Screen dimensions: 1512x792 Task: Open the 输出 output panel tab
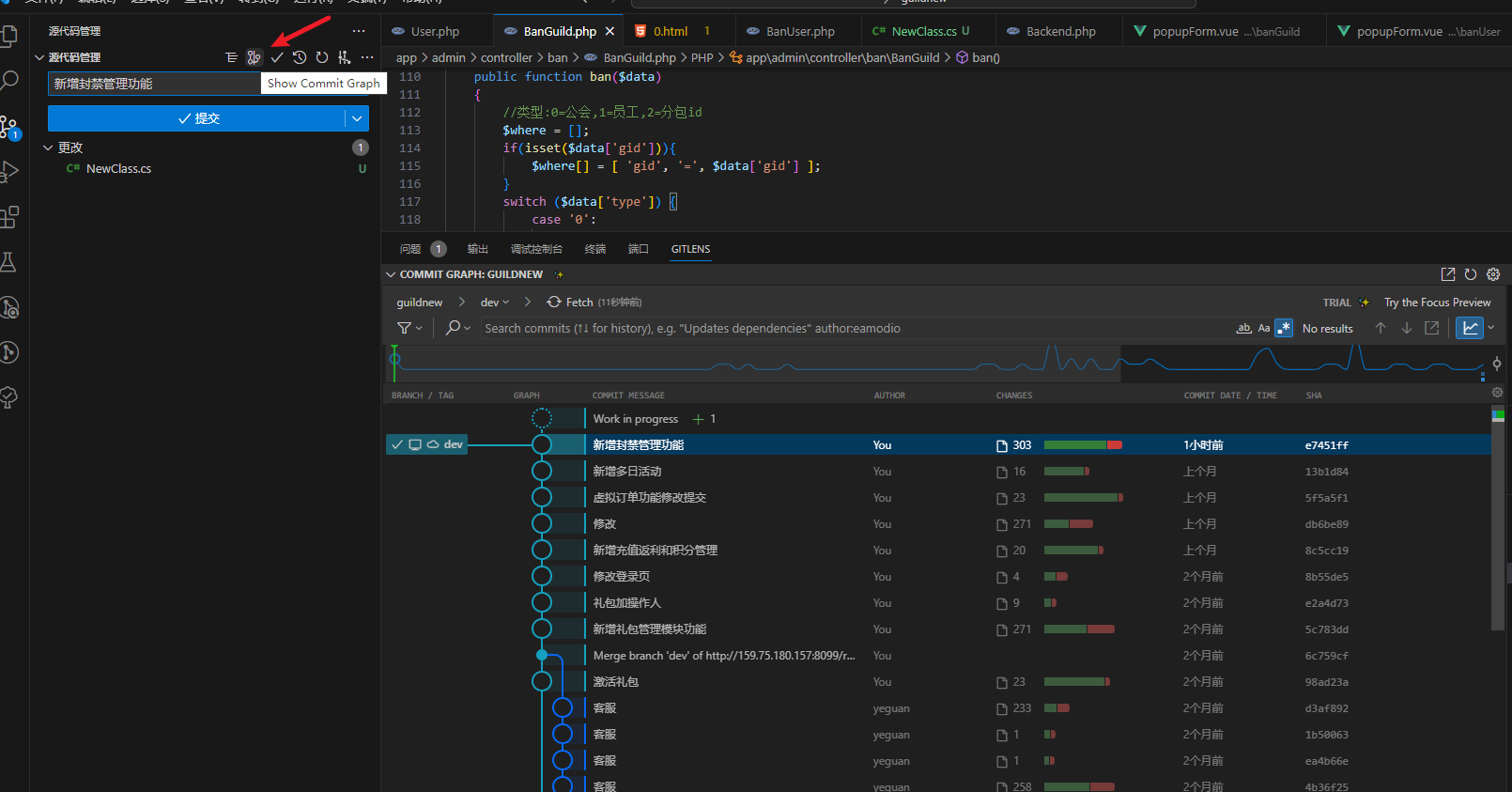tap(478, 249)
